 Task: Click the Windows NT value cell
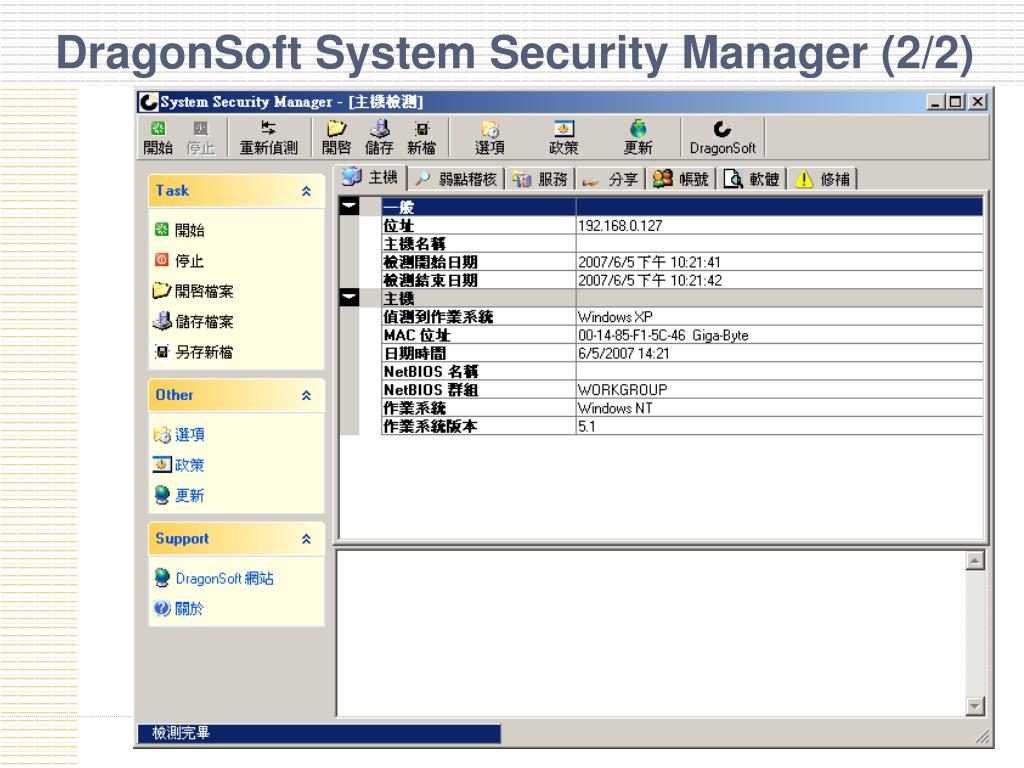point(779,408)
